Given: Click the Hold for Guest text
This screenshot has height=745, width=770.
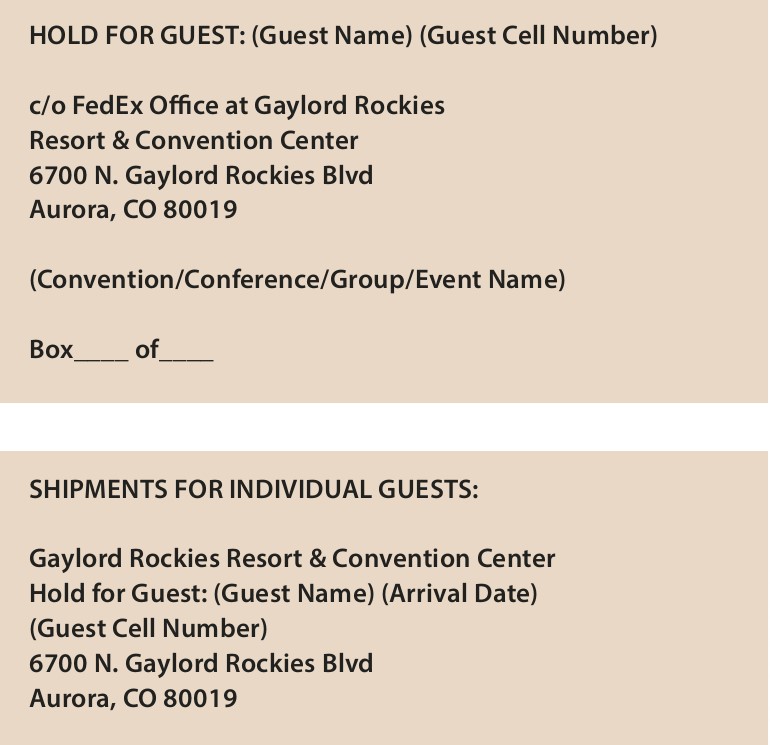Looking at the screenshot, I should 119,594.
